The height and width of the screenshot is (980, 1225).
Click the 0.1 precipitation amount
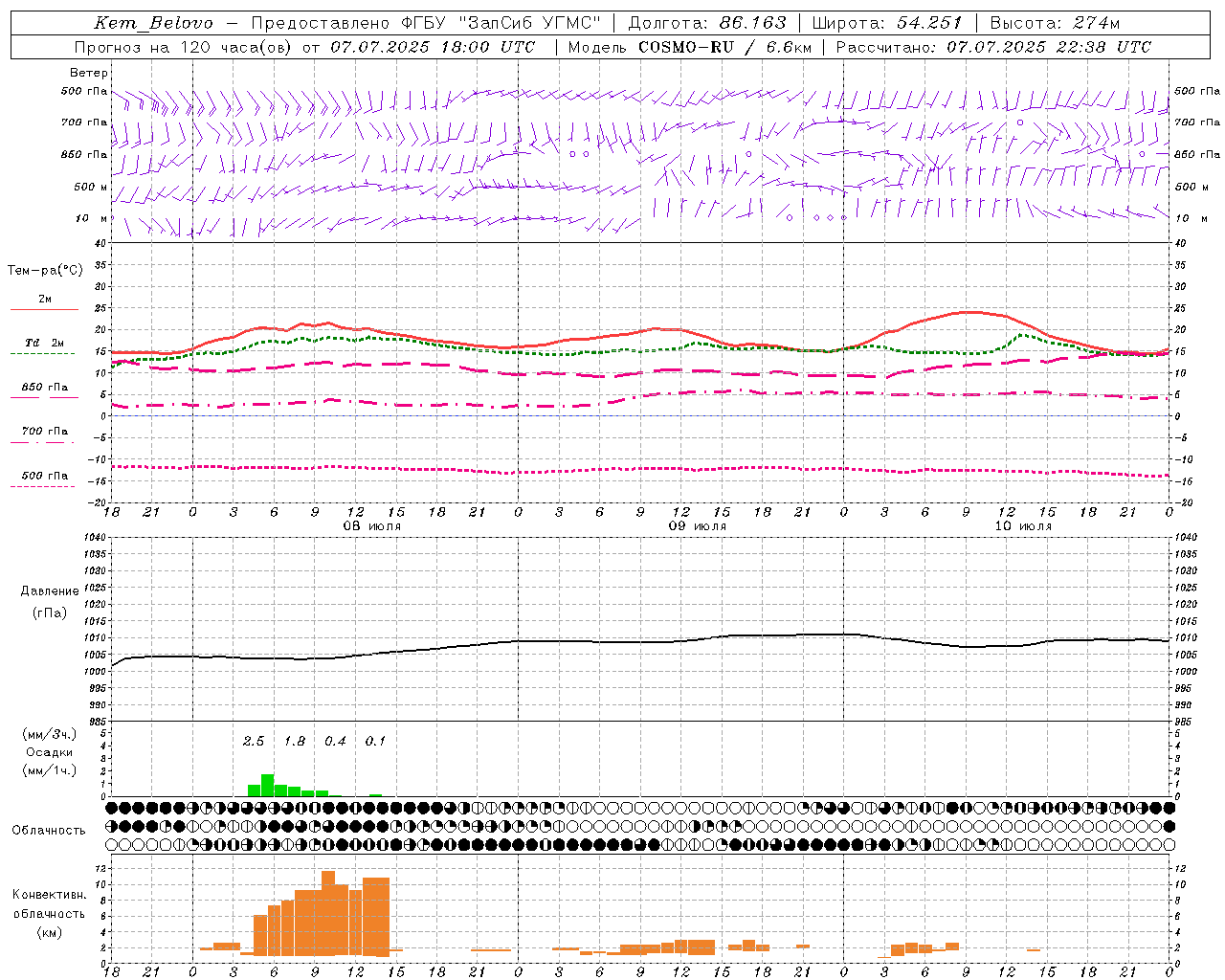(x=376, y=741)
